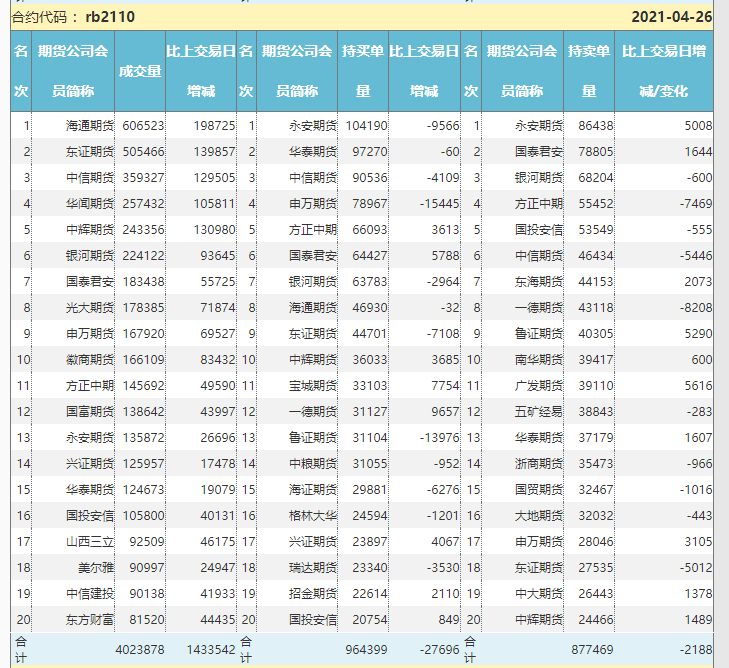This screenshot has height=668, width=729.
Task: Click long position value 104190
Action: (366, 126)
